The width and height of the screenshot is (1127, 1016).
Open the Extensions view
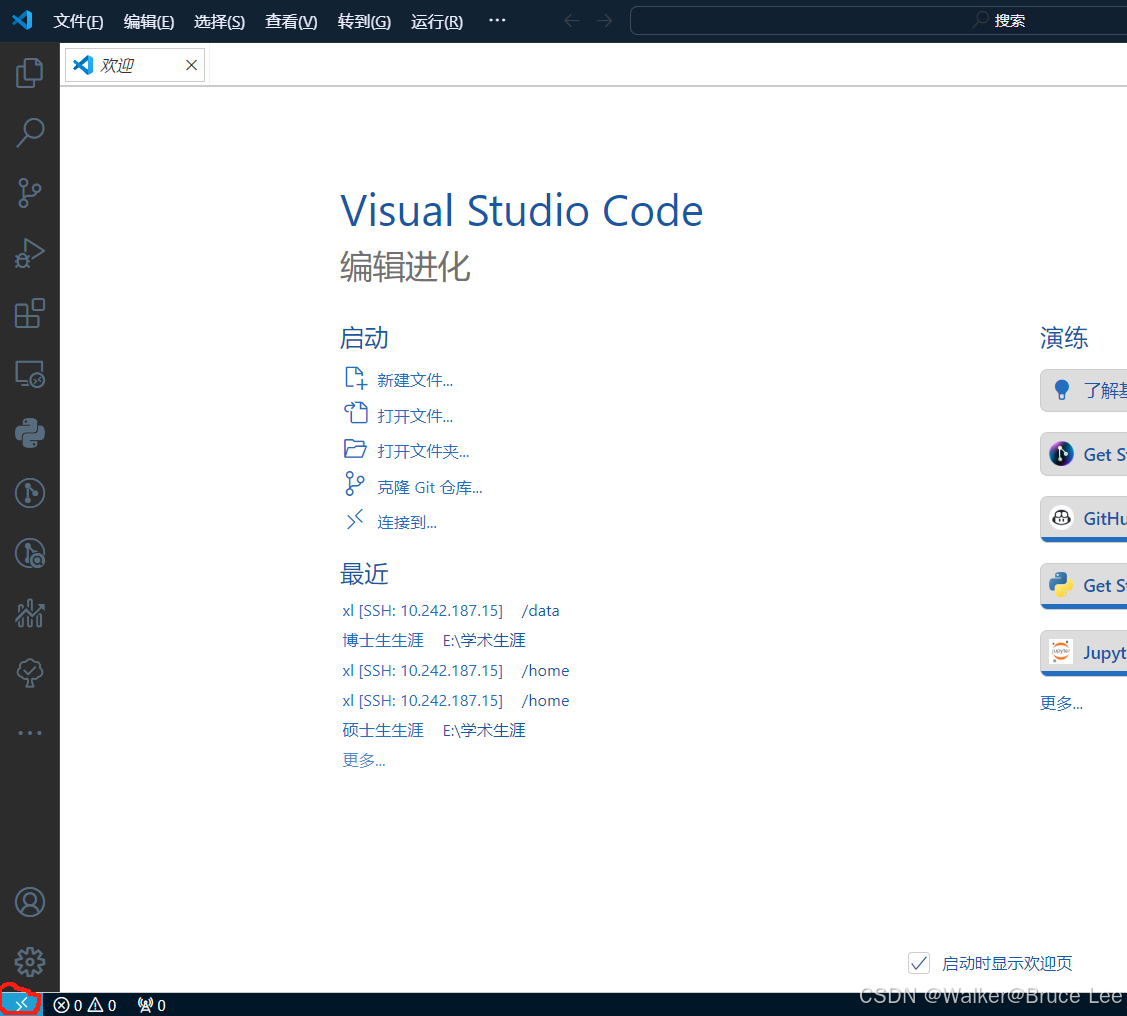[29, 313]
